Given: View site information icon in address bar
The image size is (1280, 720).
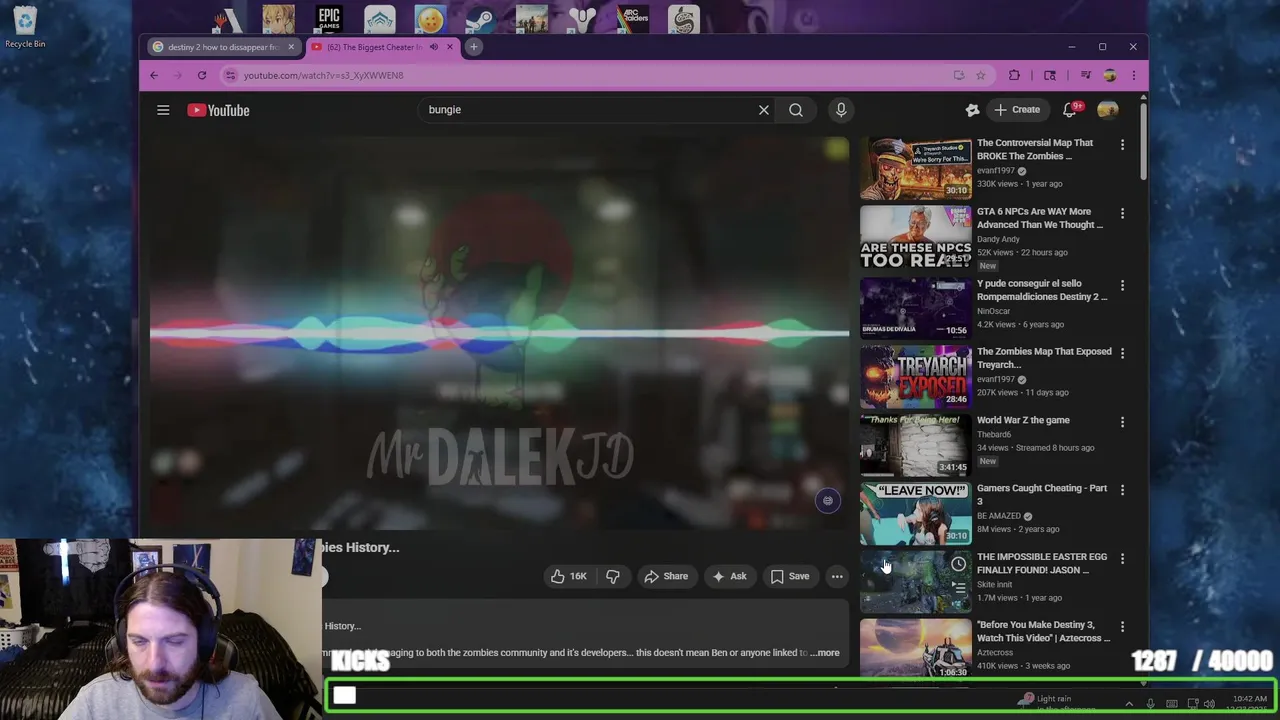Looking at the screenshot, I should [230, 75].
